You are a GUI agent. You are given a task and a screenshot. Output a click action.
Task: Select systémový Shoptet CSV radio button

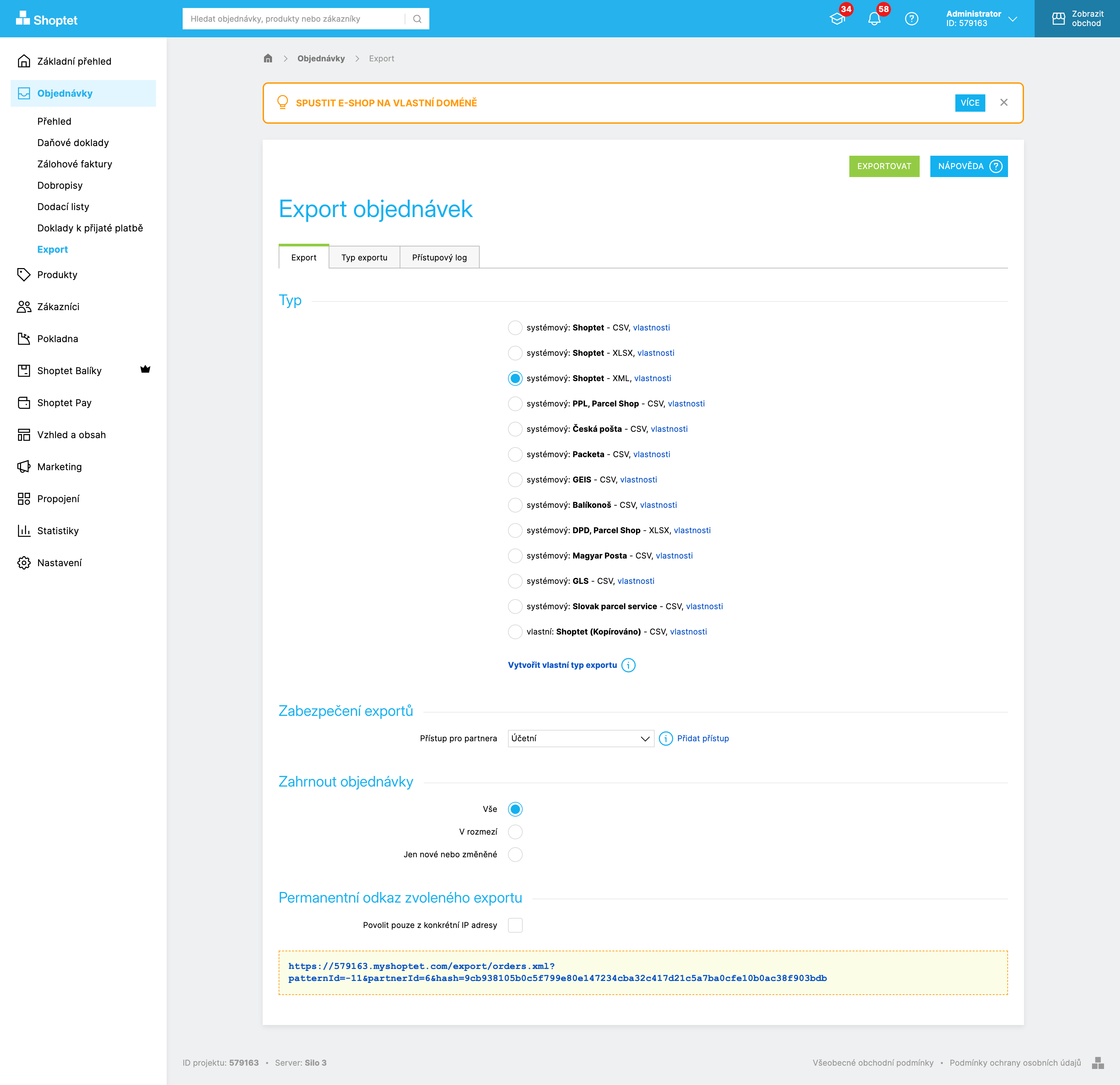(515, 327)
